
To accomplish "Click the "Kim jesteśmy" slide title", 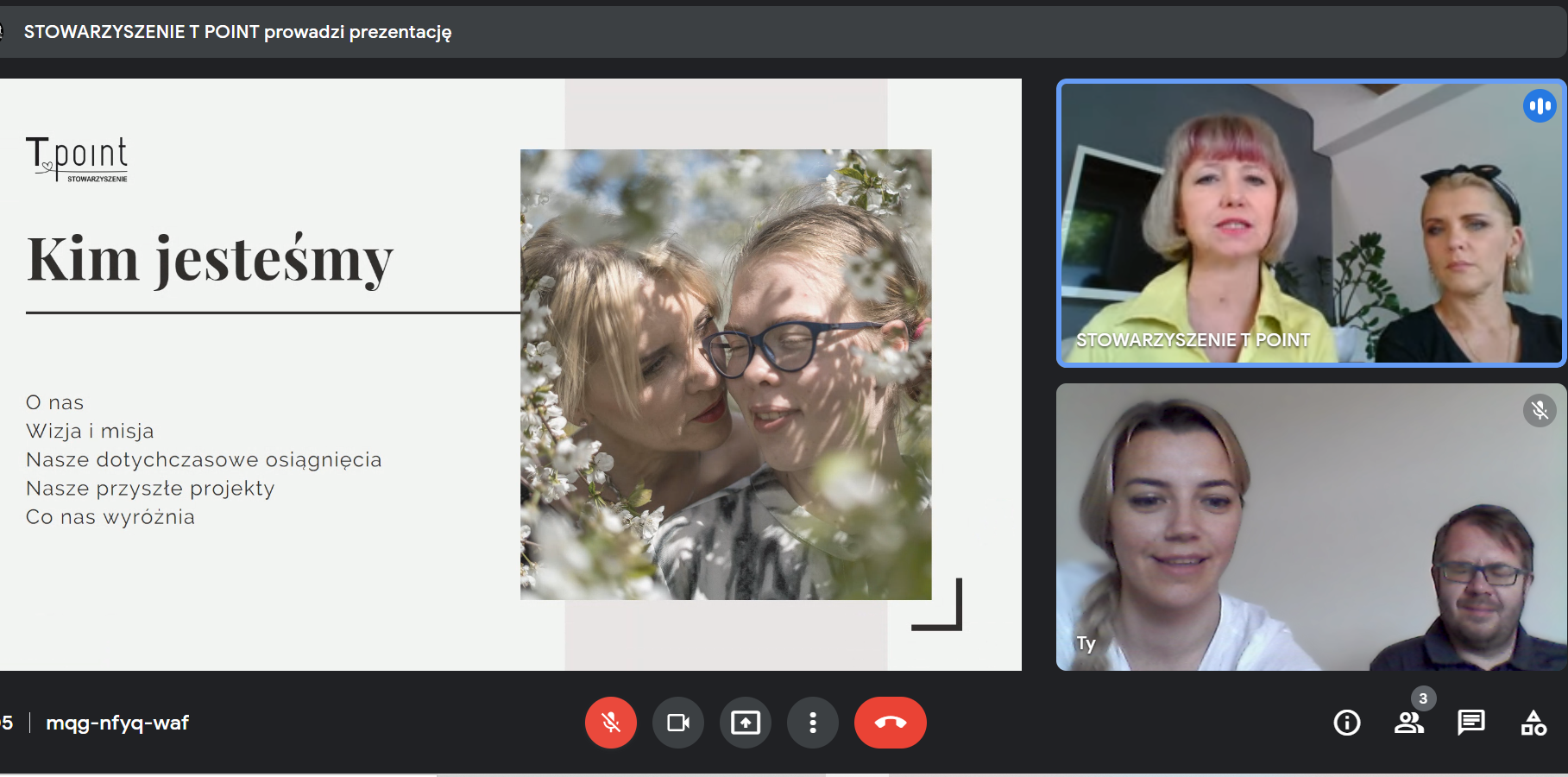I will pos(210,259).
